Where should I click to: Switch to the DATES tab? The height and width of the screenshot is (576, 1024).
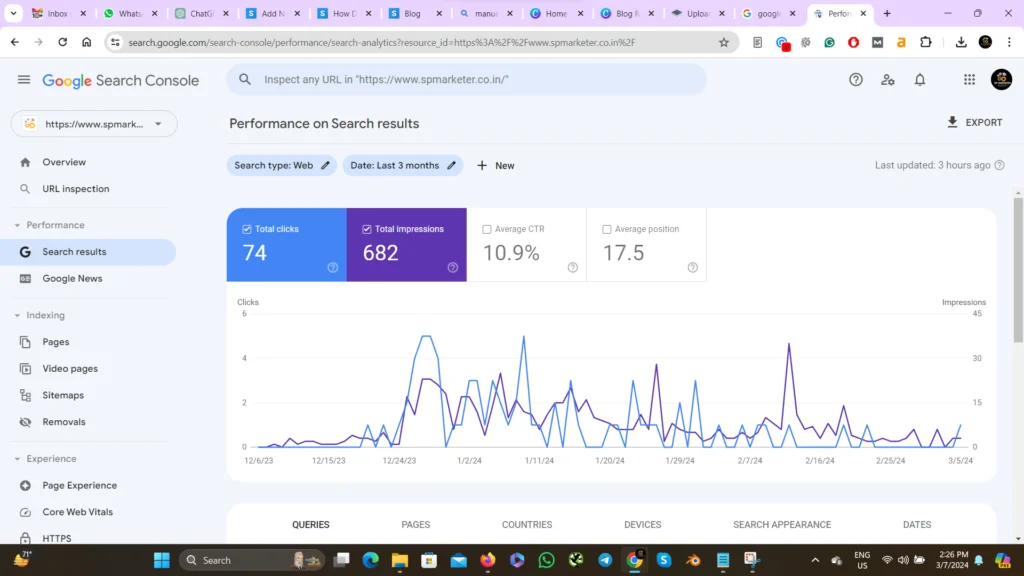[917, 524]
